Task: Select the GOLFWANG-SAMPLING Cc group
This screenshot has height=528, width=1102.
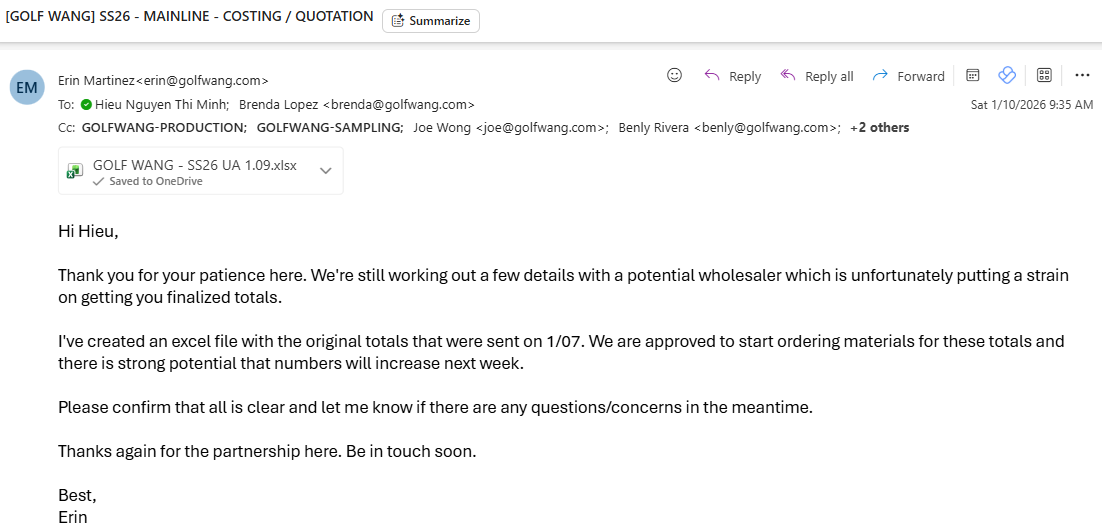Action: [x=330, y=127]
